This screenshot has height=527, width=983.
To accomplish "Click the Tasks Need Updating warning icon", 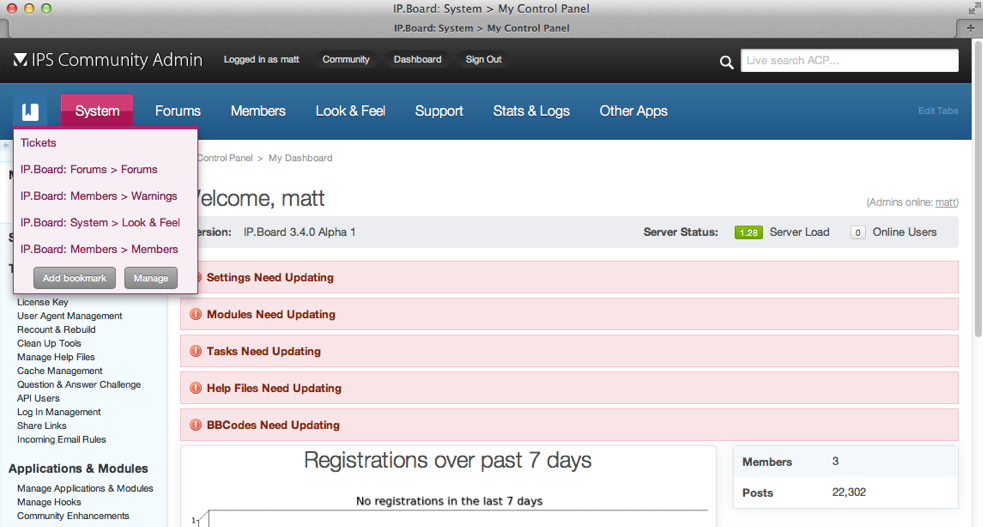I will point(196,351).
